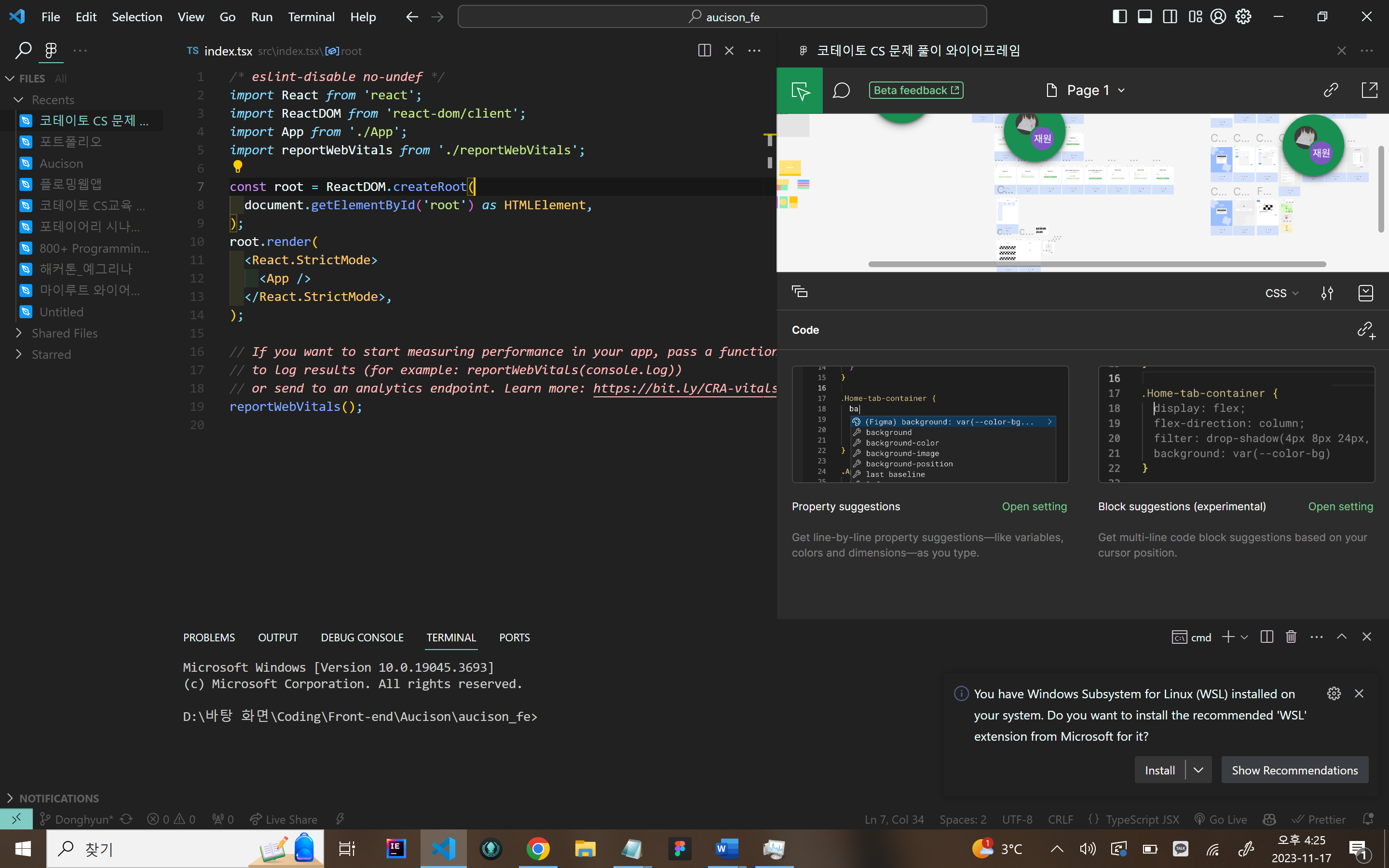Click Install for the WSL extension
Image resolution: width=1389 pixels, height=868 pixels.
pos(1159,770)
